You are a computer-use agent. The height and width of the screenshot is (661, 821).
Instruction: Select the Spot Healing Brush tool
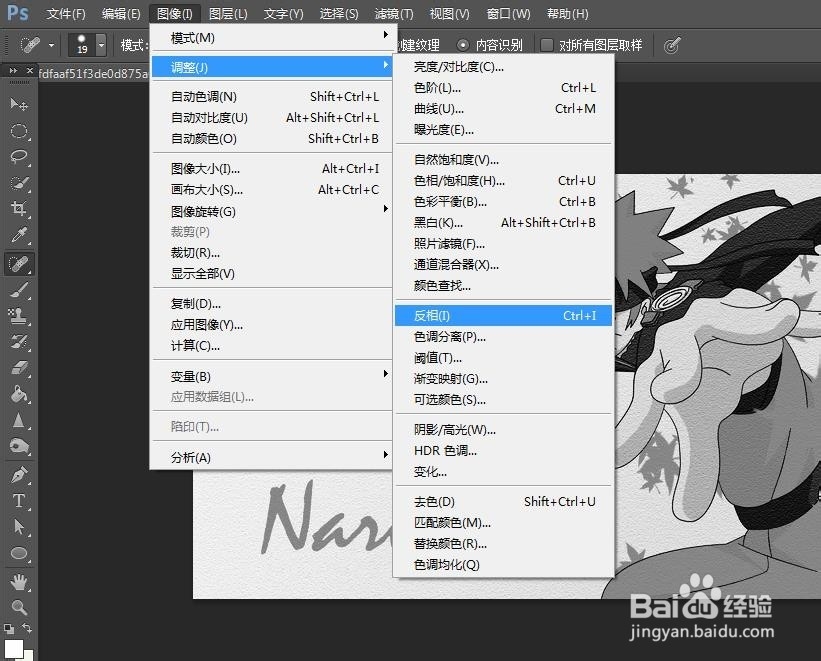click(x=19, y=264)
